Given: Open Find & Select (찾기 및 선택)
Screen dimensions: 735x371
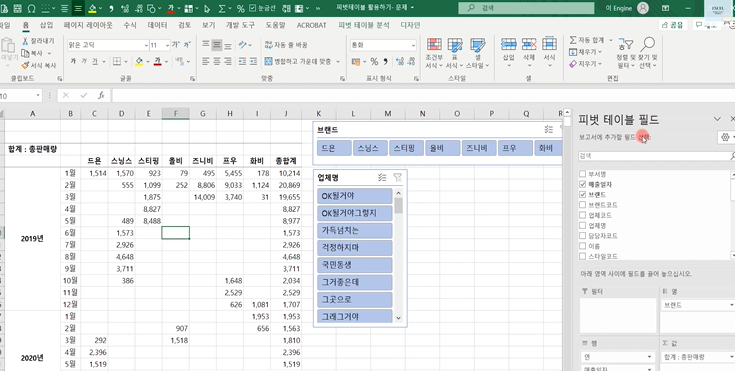Looking at the screenshot, I should (x=648, y=53).
